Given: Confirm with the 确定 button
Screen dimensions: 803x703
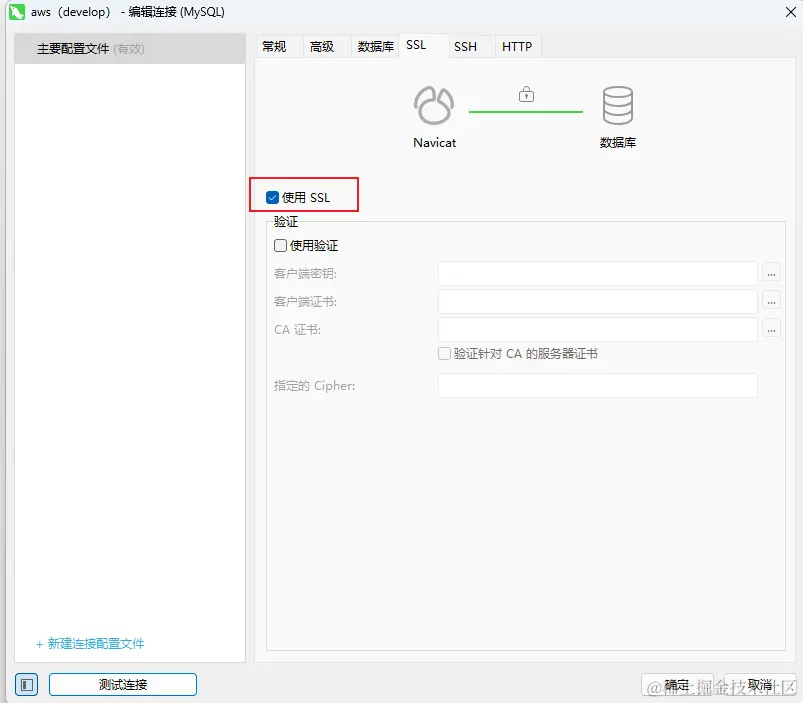Looking at the screenshot, I should 677,685.
